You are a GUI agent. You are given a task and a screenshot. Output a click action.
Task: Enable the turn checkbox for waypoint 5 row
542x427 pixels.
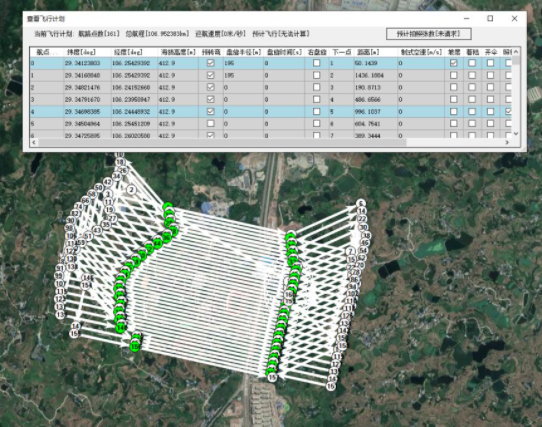coord(210,123)
